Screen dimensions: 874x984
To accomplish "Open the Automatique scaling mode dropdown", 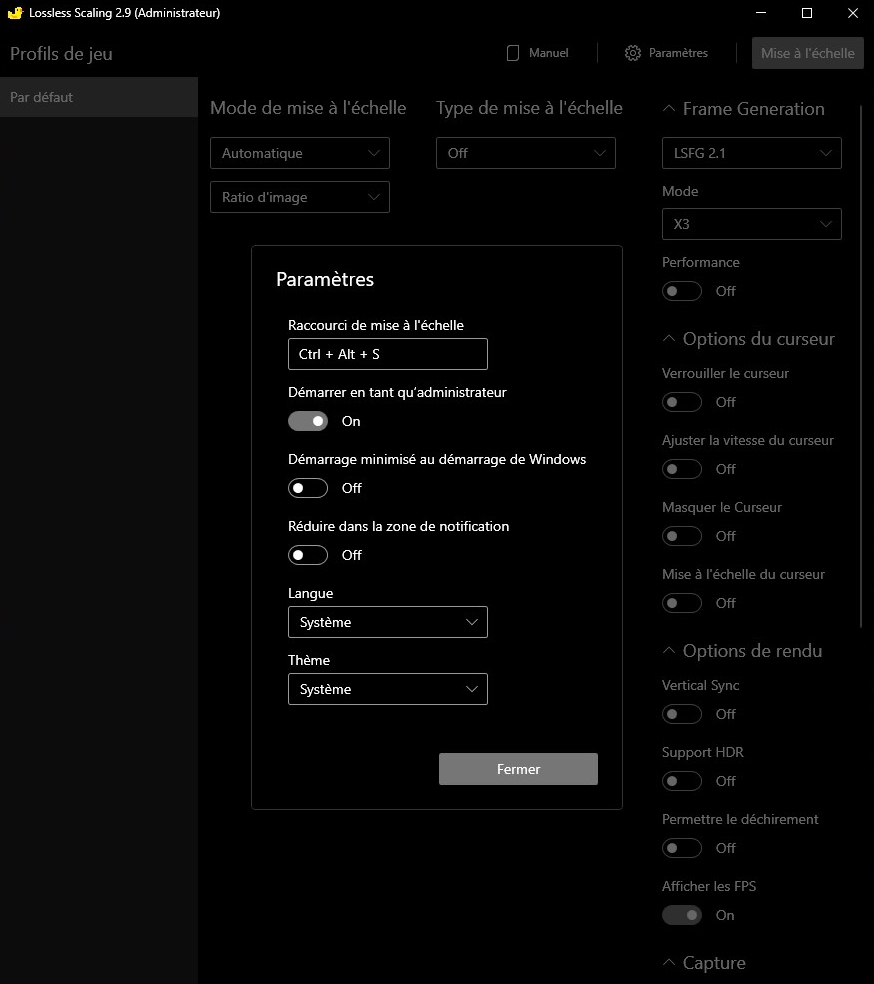I will (x=300, y=153).
